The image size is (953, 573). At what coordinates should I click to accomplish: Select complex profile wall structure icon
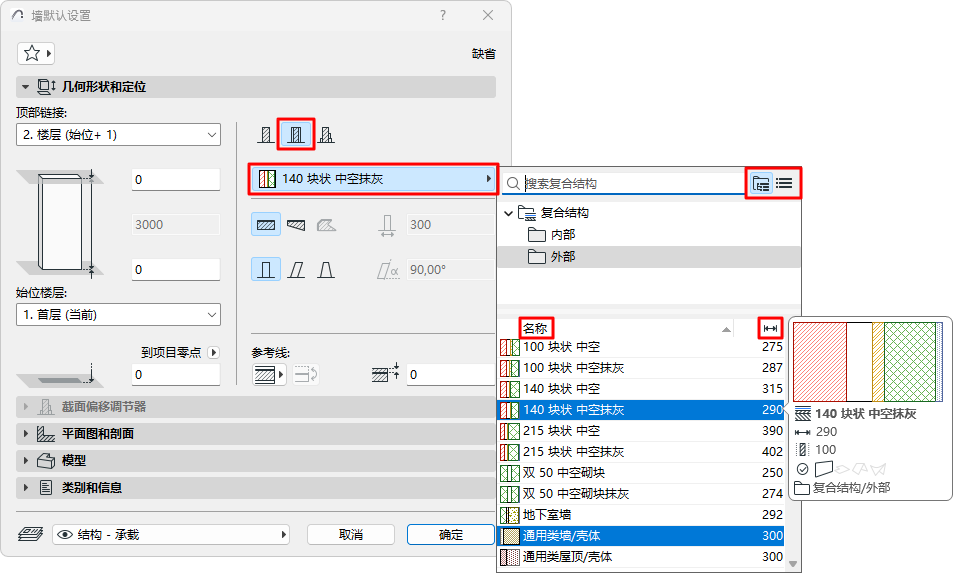(326, 134)
